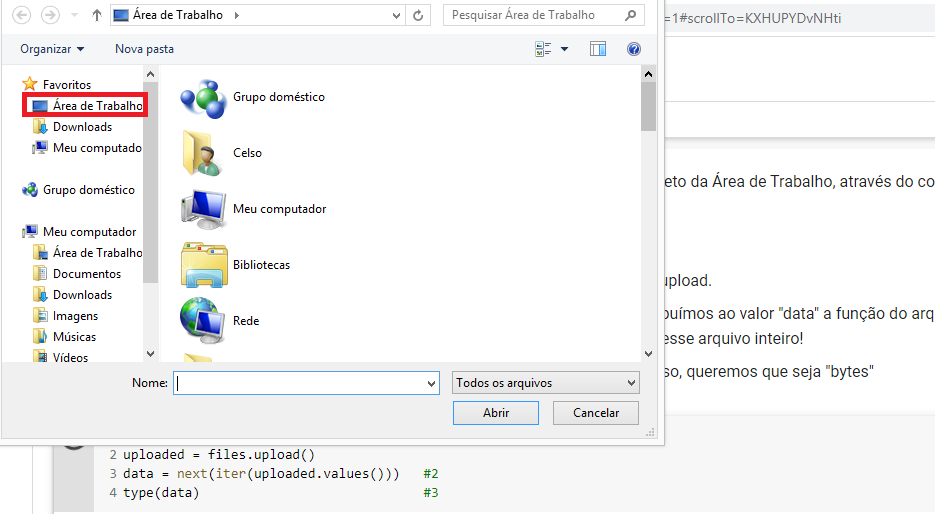Go back with the back arrow button
The height and width of the screenshot is (514, 935).
21,15
